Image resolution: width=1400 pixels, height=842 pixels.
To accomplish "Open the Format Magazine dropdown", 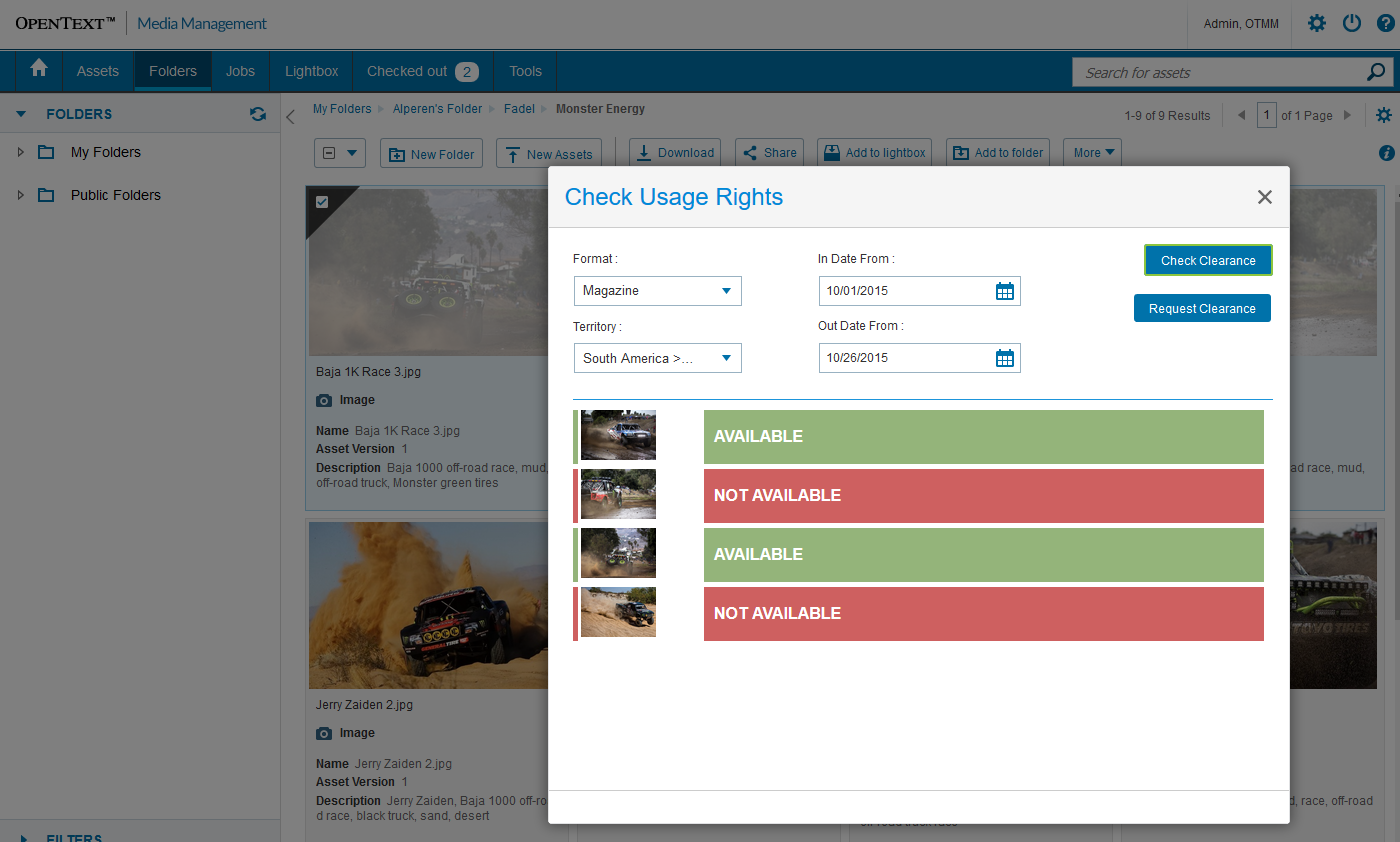I will 658,291.
